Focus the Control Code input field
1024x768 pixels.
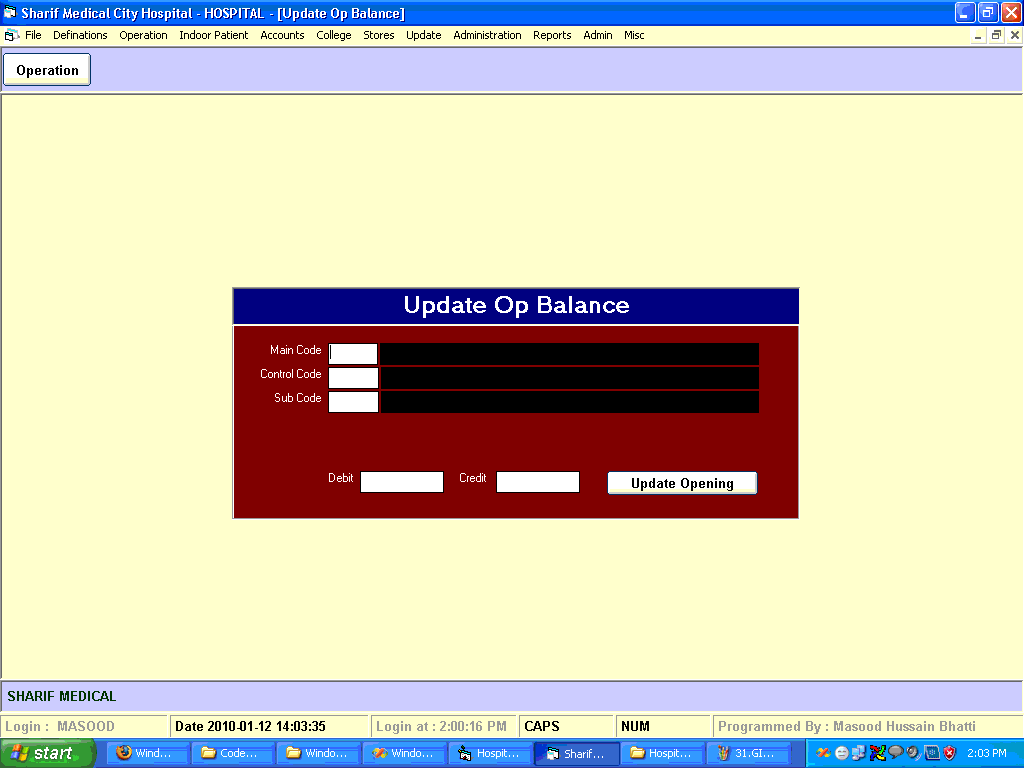point(353,377)
